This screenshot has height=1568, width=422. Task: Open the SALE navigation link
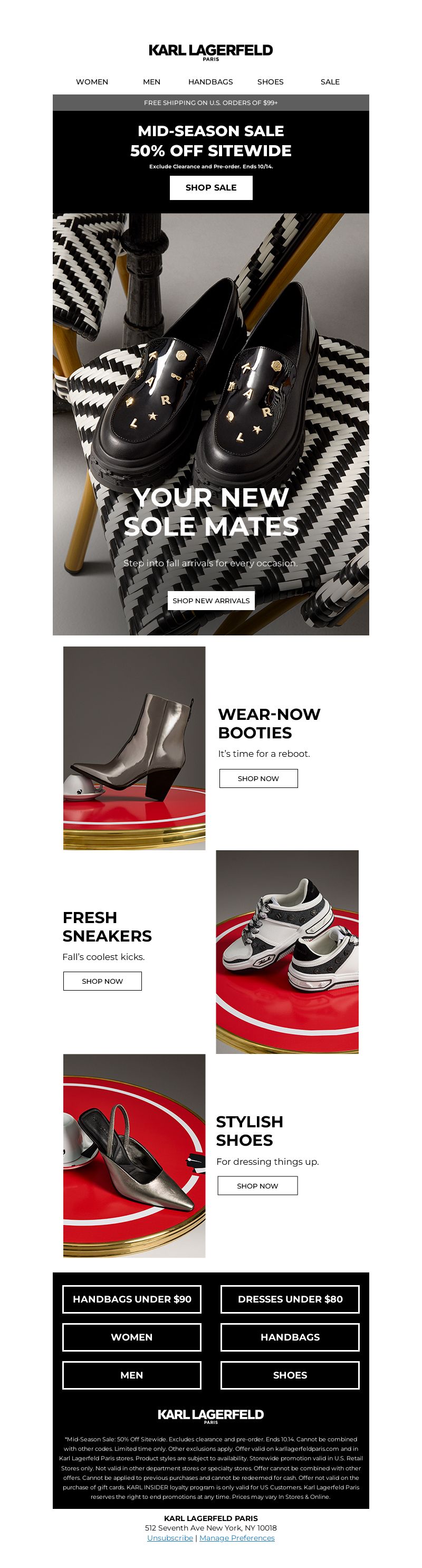coord(330,82)
